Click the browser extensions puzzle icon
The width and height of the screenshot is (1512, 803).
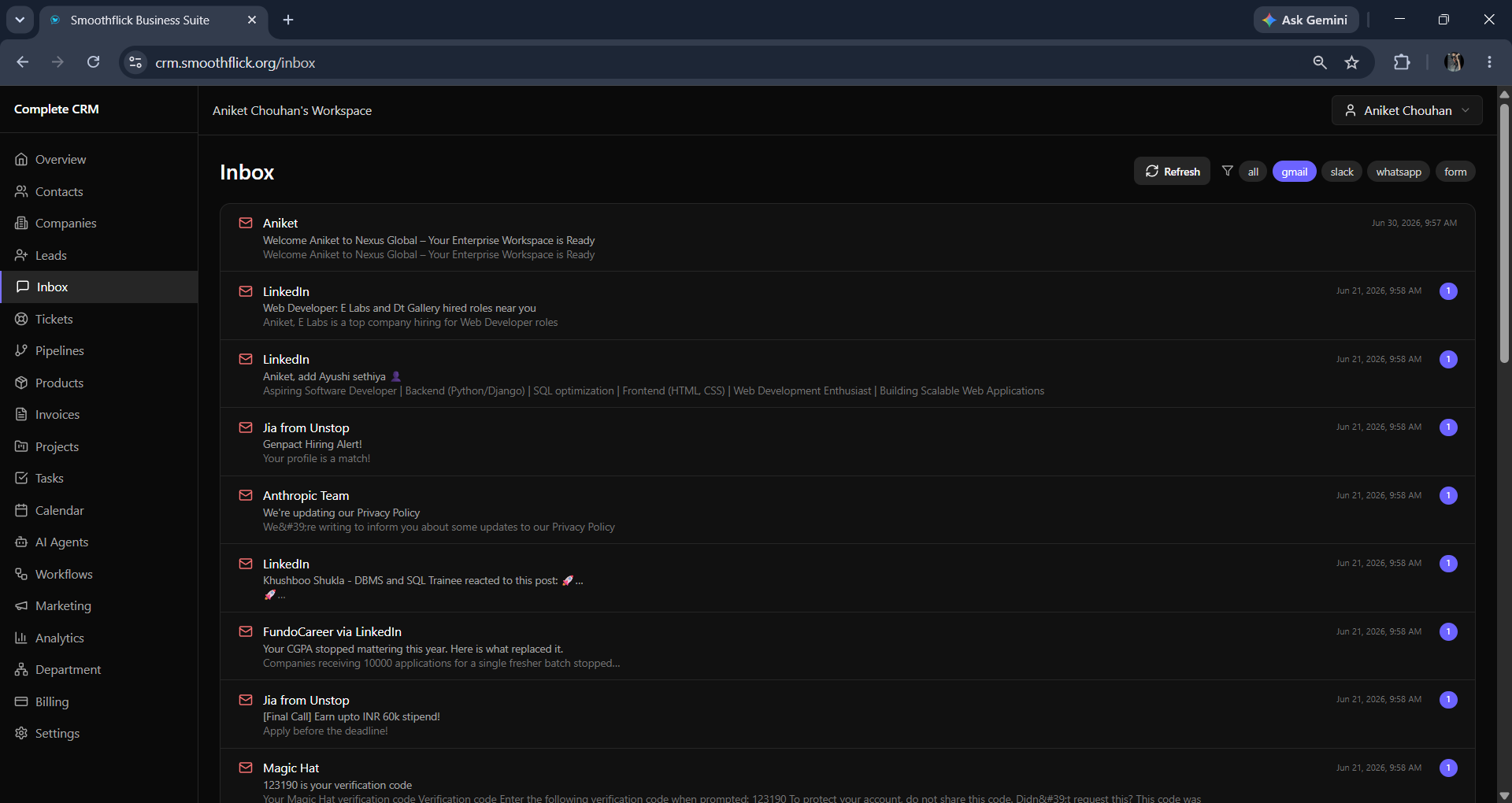click(x=1402, y=62)
